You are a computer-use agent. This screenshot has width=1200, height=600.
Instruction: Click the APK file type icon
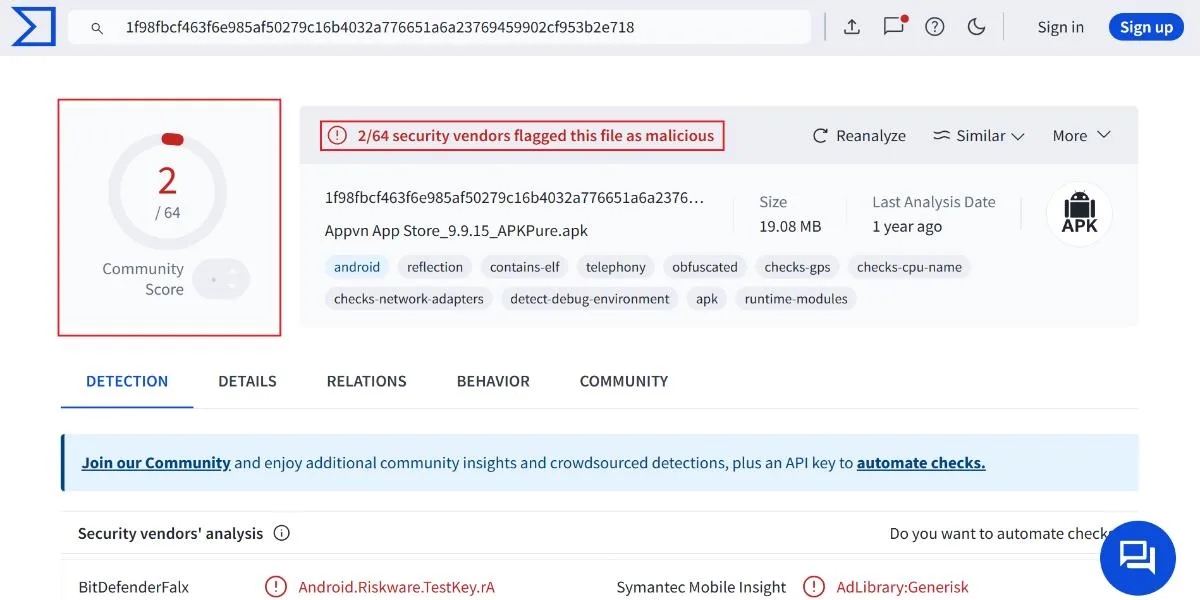(x=1079, y=214)
